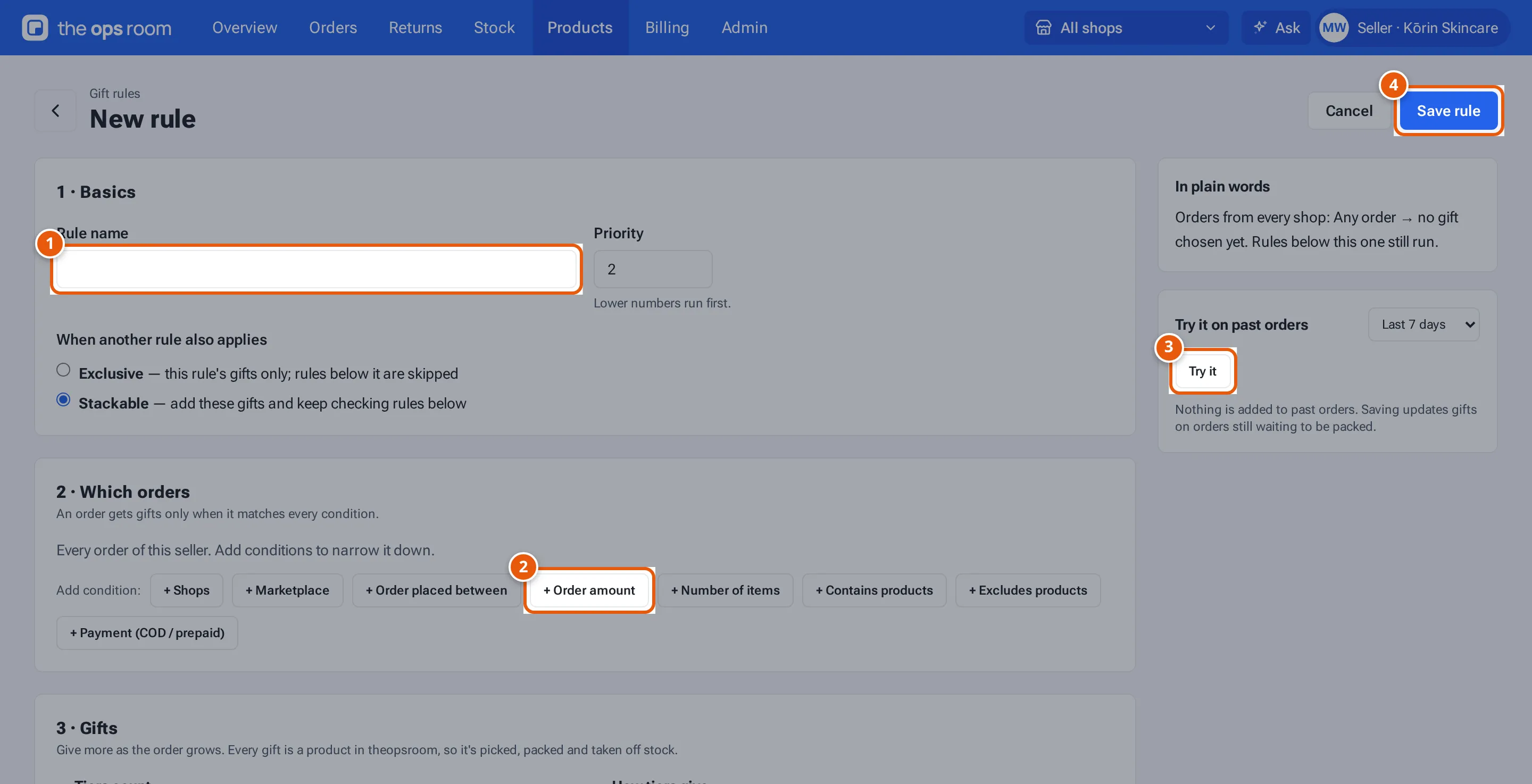
Task: Click the 'Lower numbers run first.' hint
Action: tap(662, 303)
